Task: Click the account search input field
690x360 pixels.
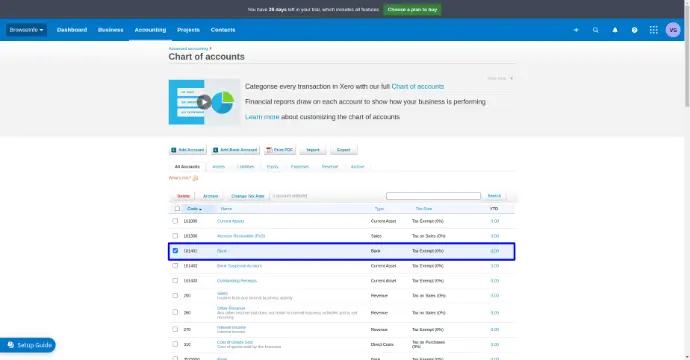Action: 433,196
